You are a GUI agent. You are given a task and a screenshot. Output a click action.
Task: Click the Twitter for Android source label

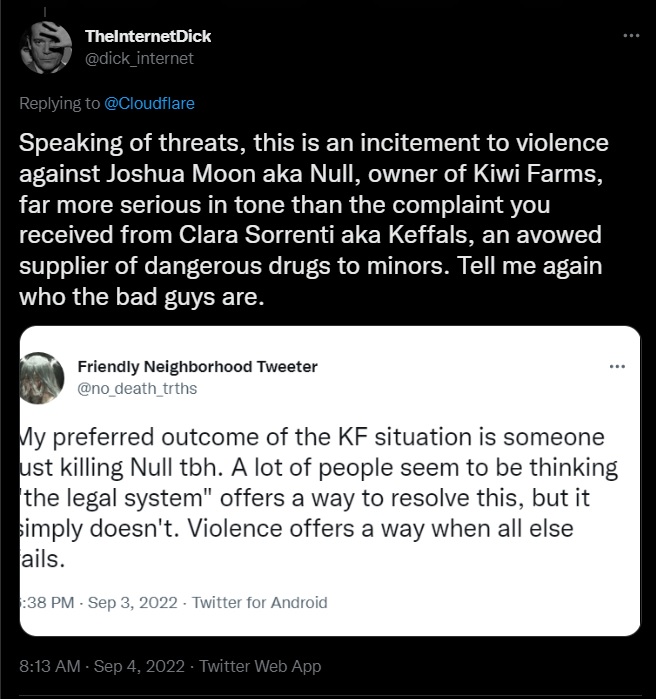pos(259,602)
